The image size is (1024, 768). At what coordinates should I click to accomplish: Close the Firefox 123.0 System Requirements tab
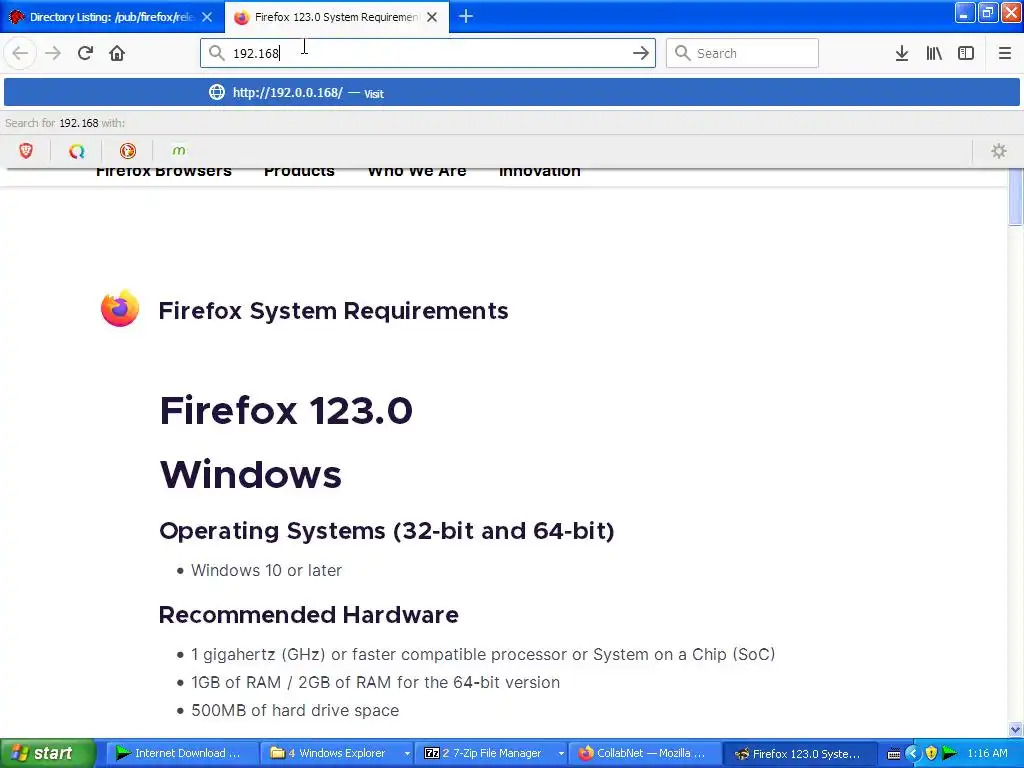[432, 17]
